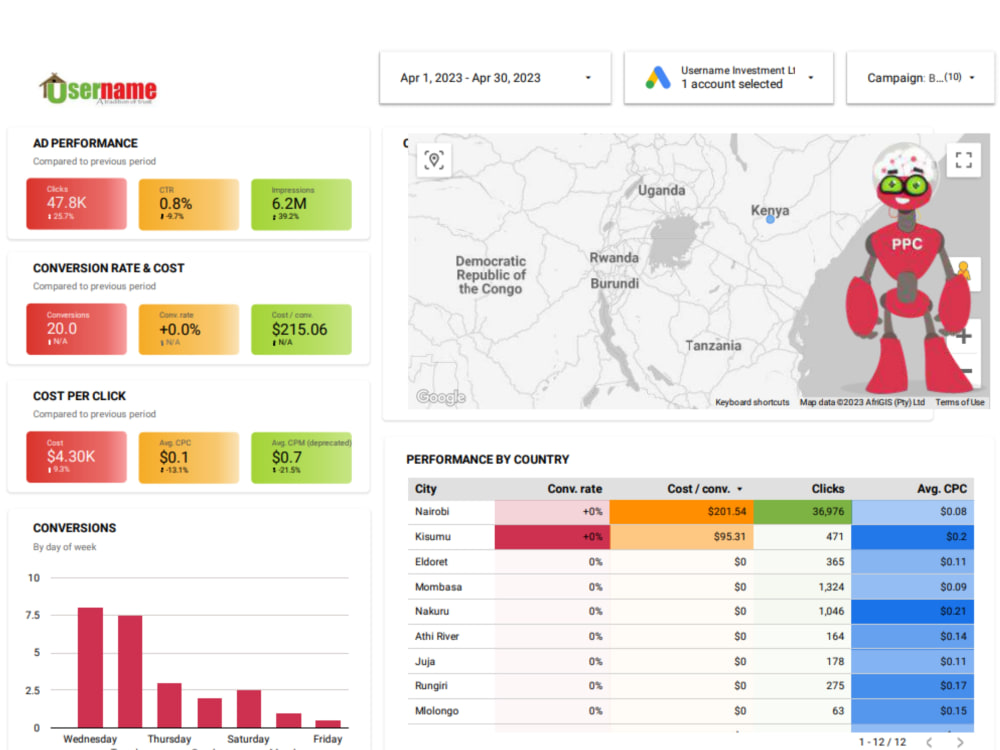The height and width of the screenshot is (750, 1000).
Task: Click the map locate-me pin icon
Action: (434, 160)
